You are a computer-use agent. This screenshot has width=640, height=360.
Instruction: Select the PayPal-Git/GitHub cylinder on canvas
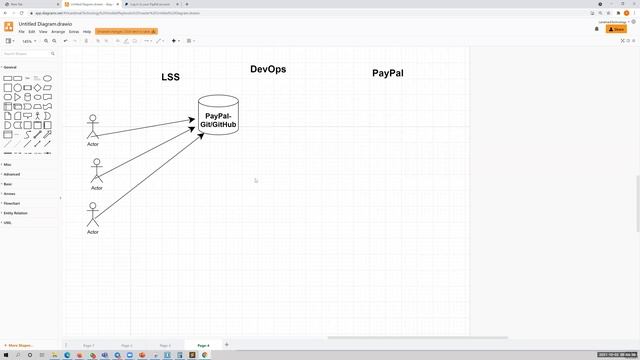pyautogui.click(x=218, y=115)
